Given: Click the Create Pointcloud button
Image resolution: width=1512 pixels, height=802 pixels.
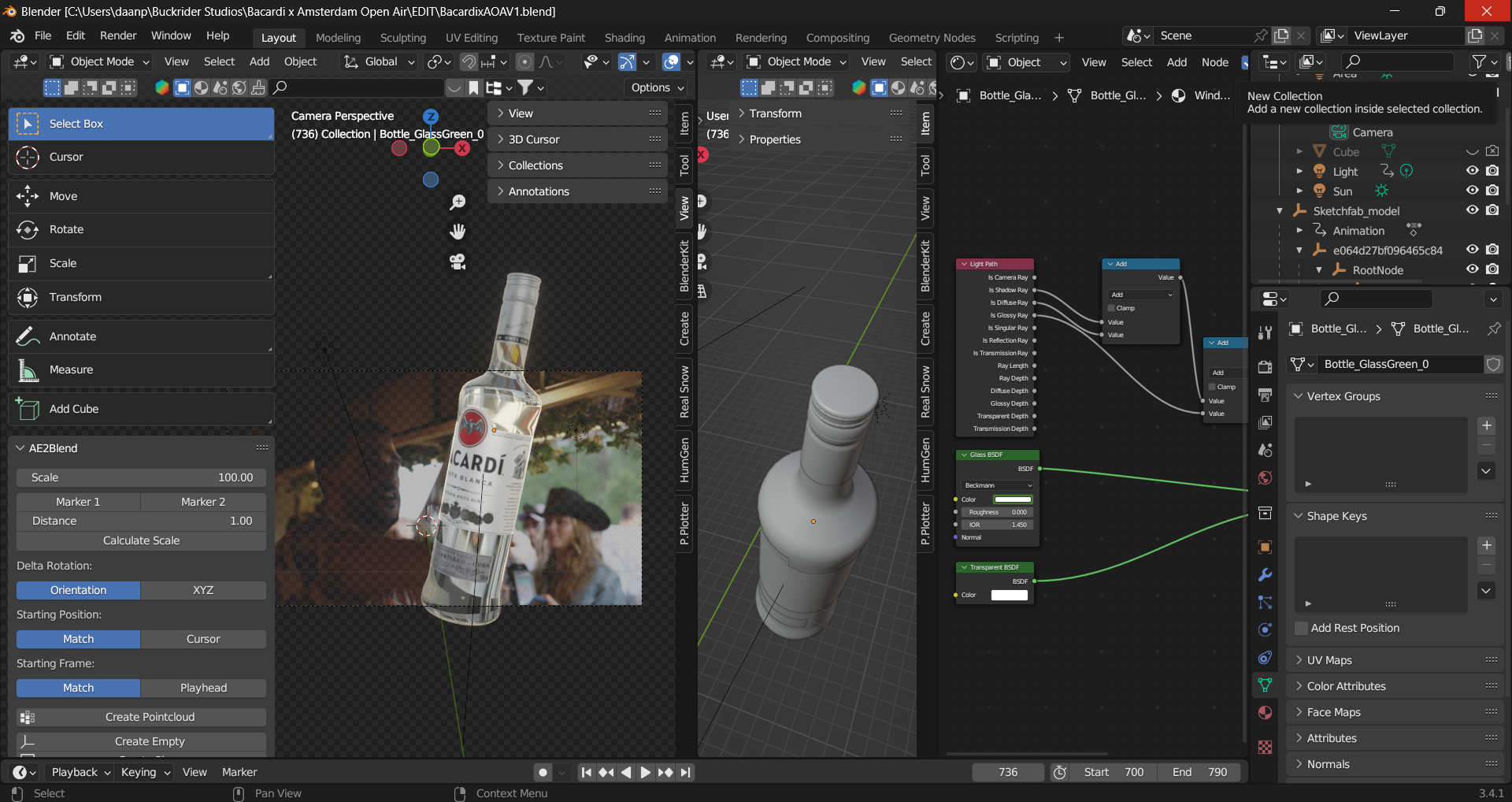Looking at the screenshot, I should [x=141, y=717].
